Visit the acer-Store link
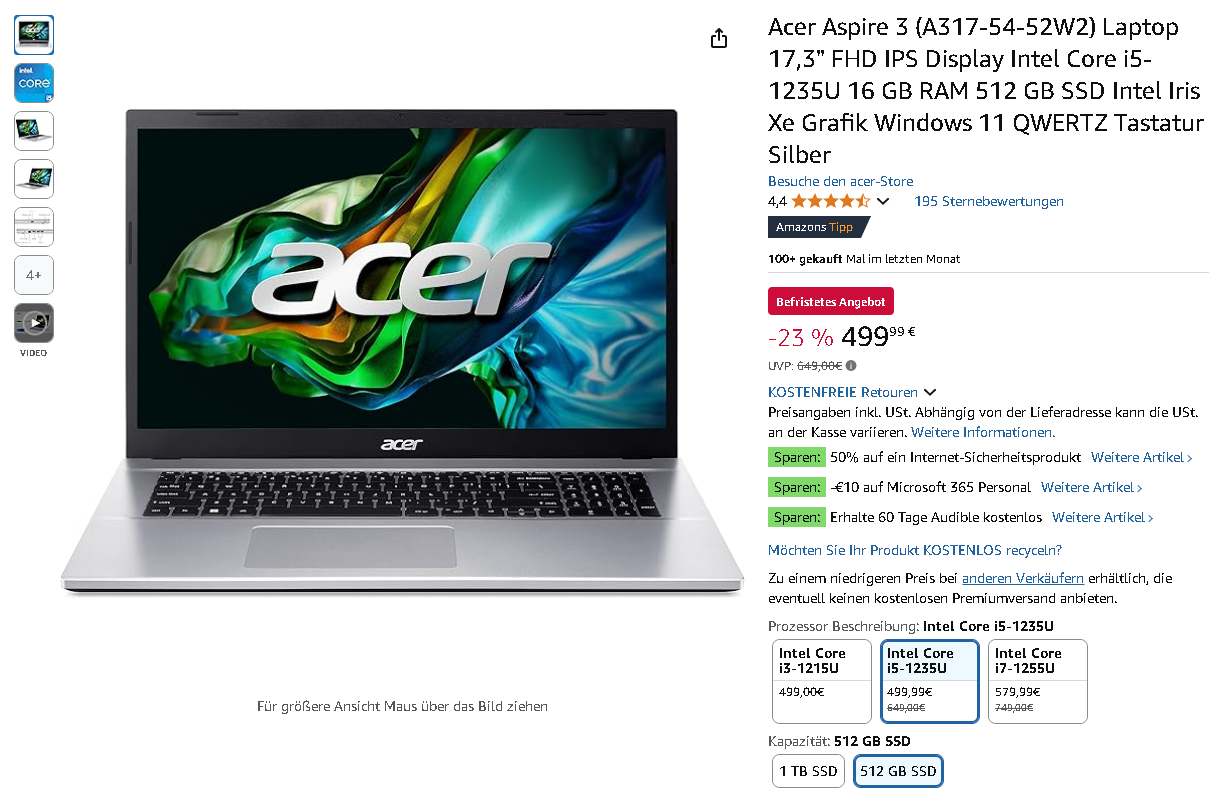The image size is (1215, 796). click(x=840, y=181)
